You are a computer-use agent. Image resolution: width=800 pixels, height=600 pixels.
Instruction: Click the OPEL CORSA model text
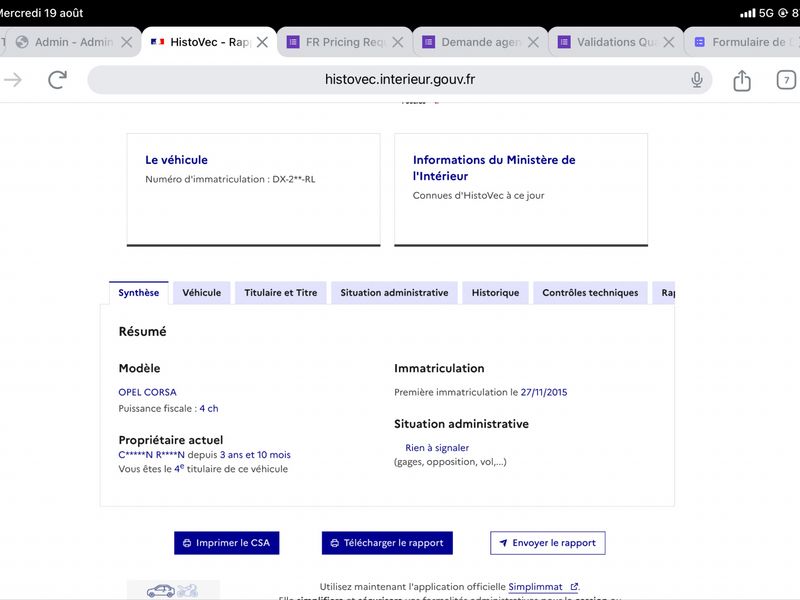click(147, 392)
